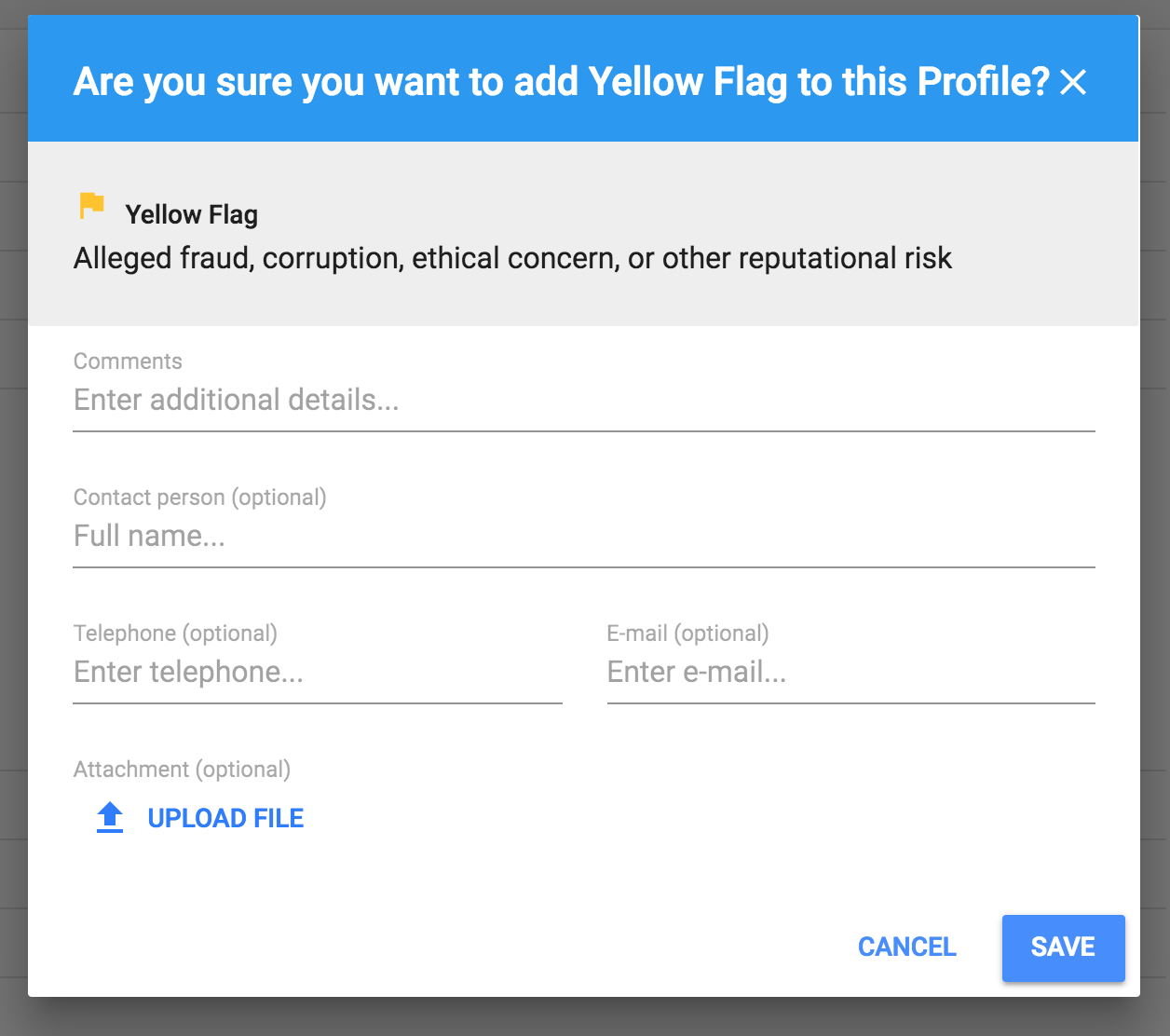
Task: Click the dialog title in blue header
Action: coord(561,82)
